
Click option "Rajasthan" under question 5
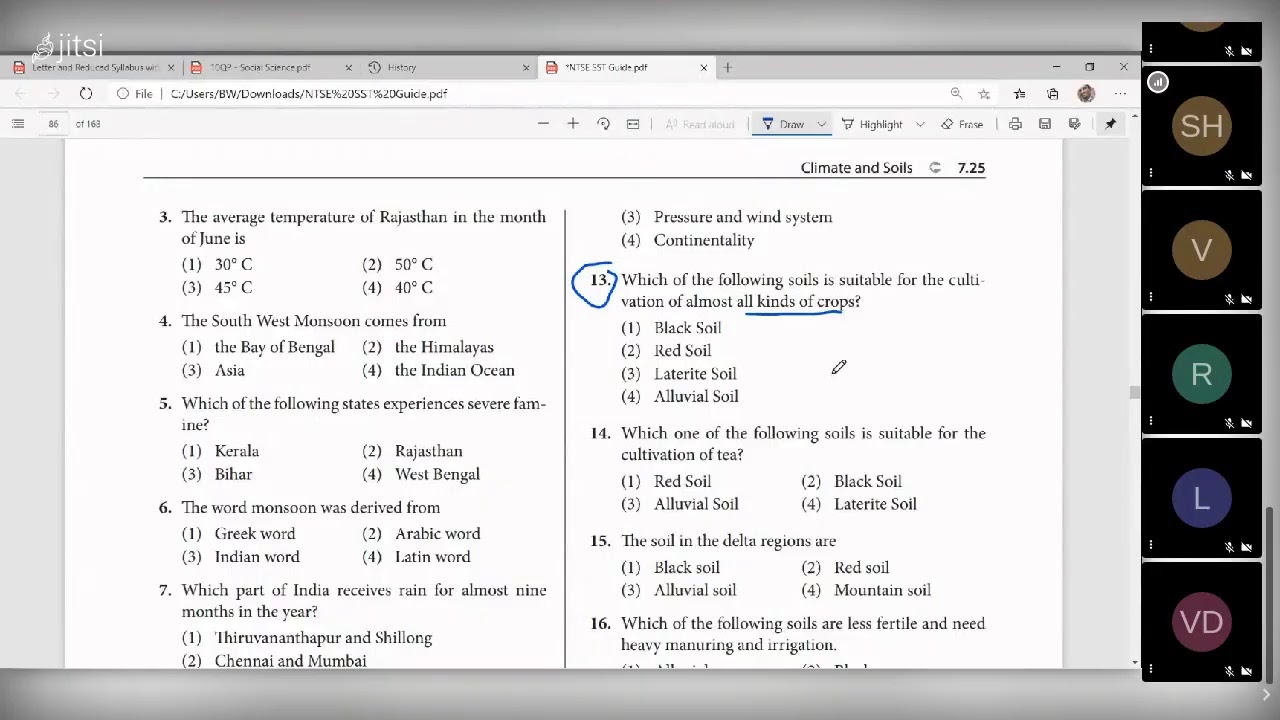(x=428, y=452)
